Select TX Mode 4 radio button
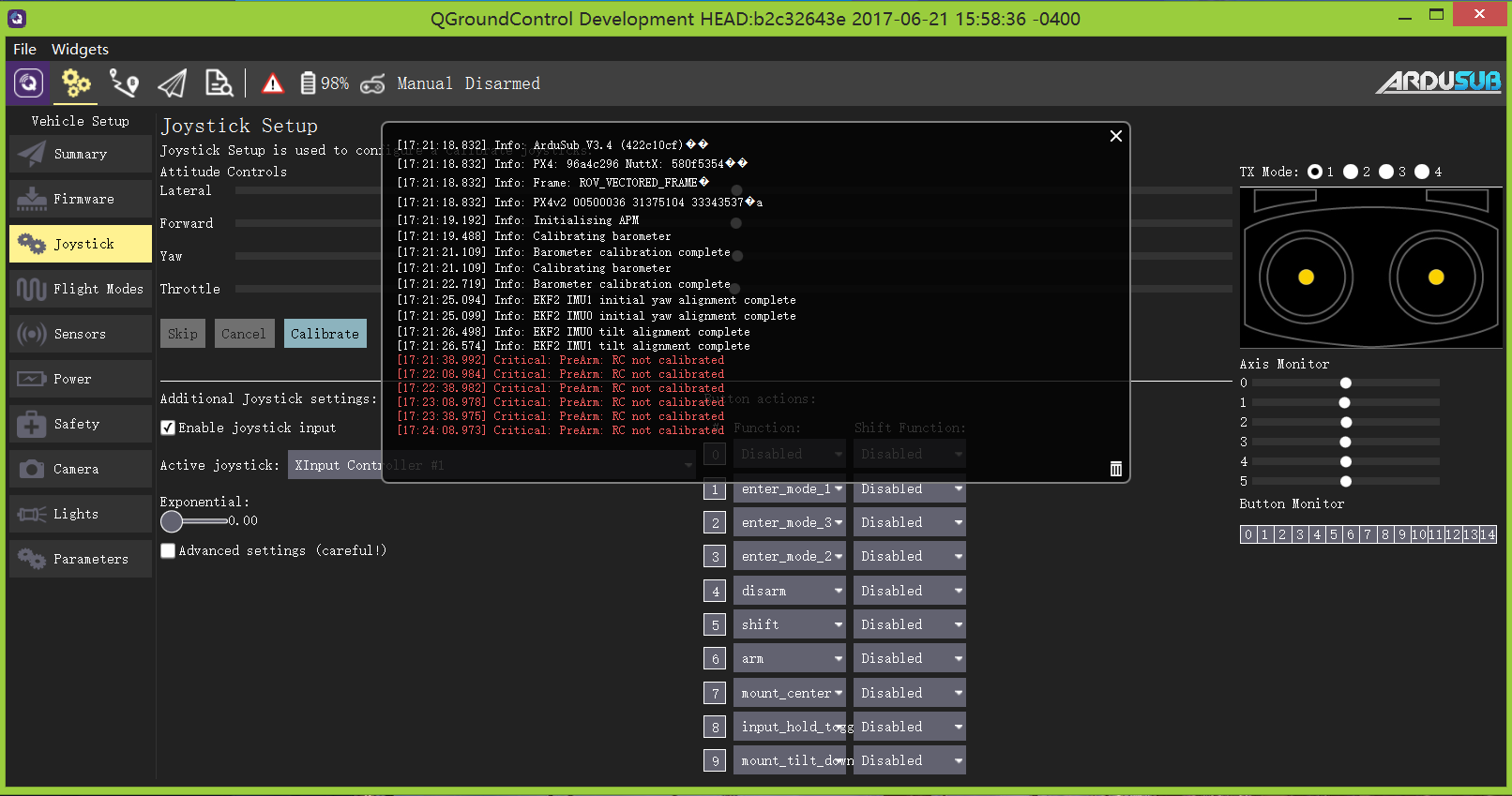 point(1422,172)
